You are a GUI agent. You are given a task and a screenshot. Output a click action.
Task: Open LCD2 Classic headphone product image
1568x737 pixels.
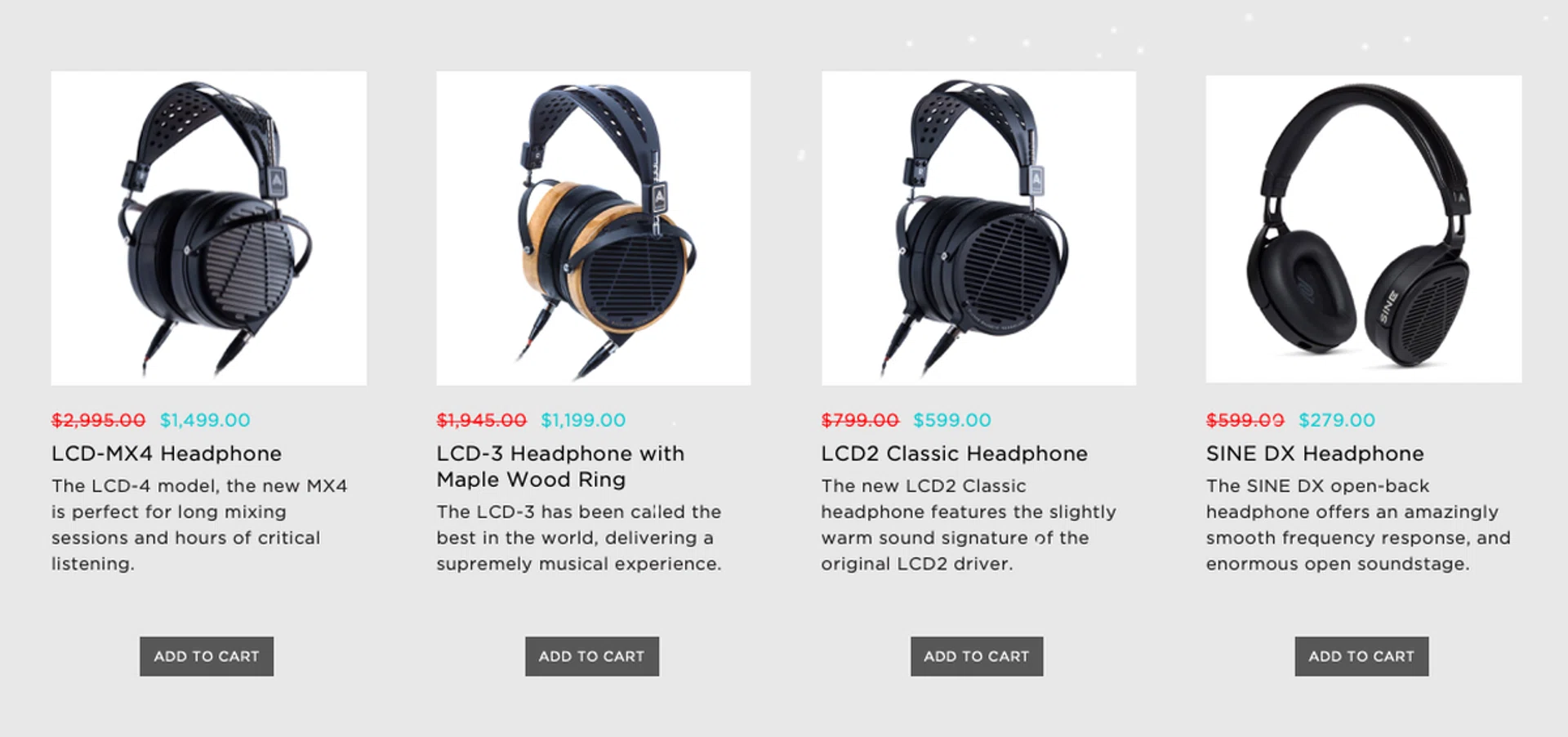(x=978, y=228)
